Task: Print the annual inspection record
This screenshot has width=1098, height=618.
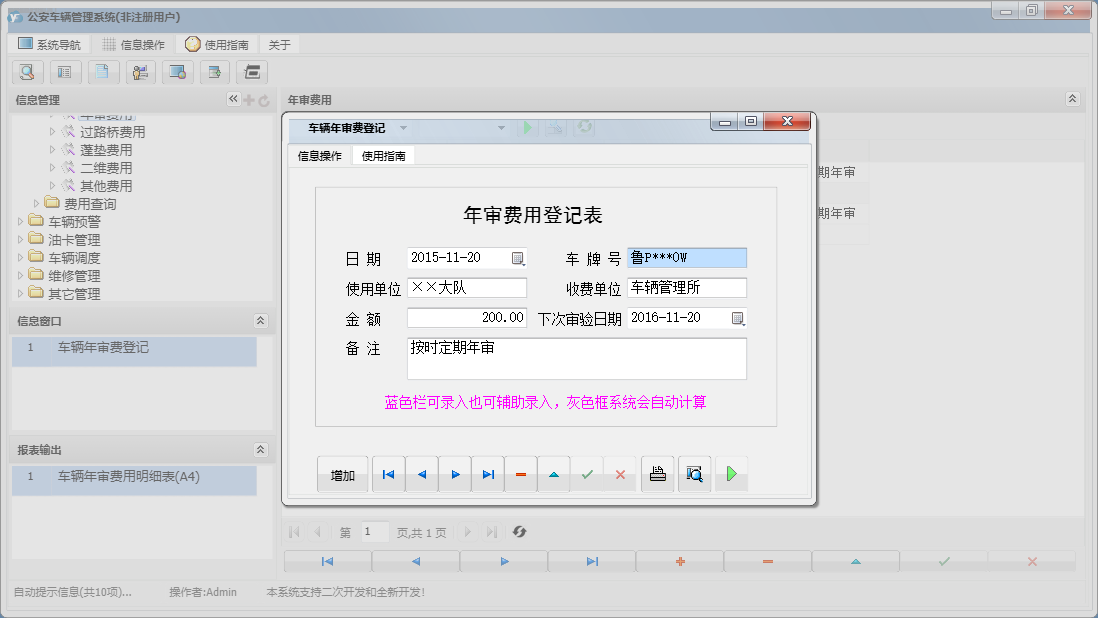Action: 657,473
